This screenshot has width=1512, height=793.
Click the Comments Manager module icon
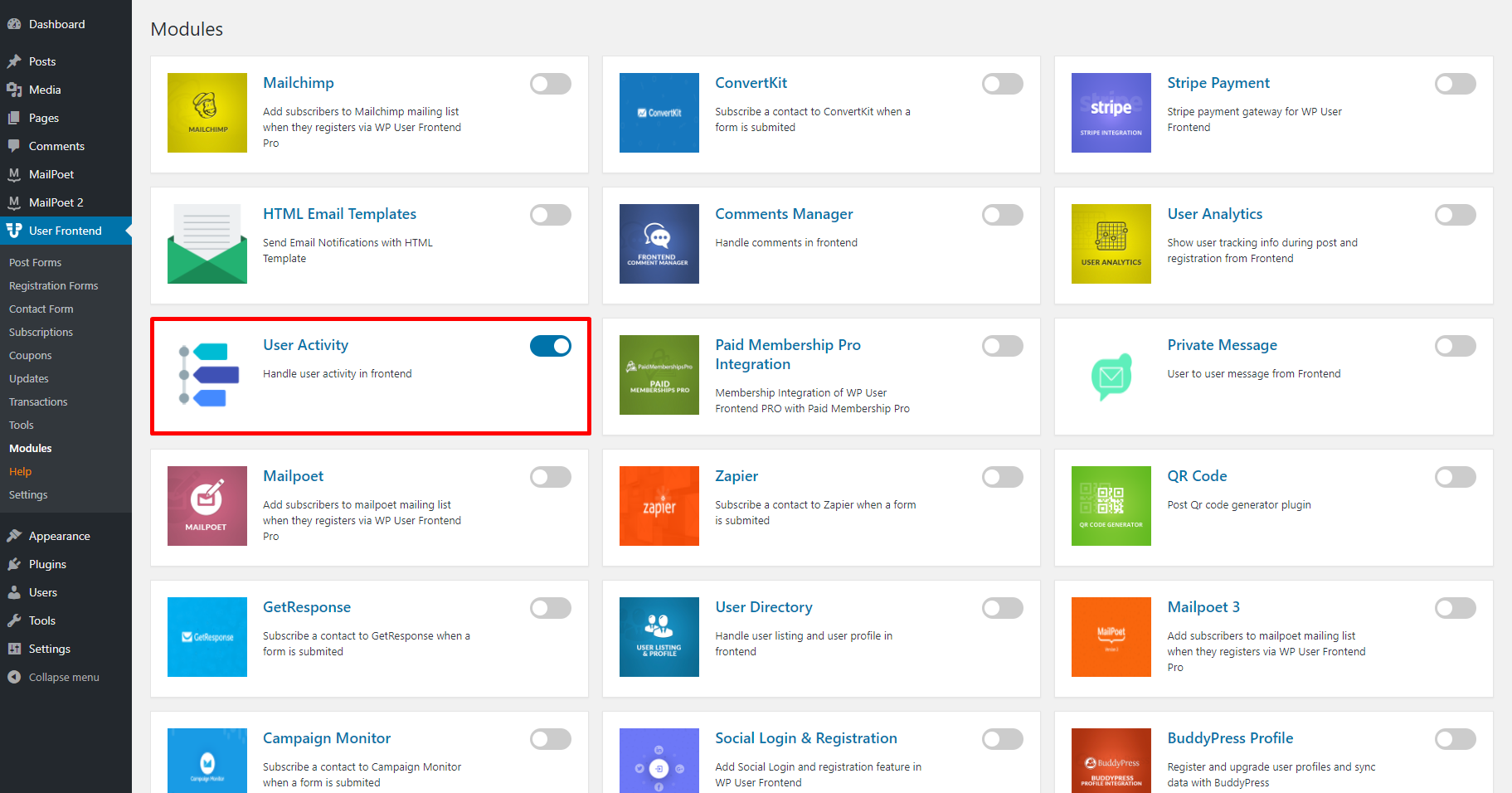659,244
